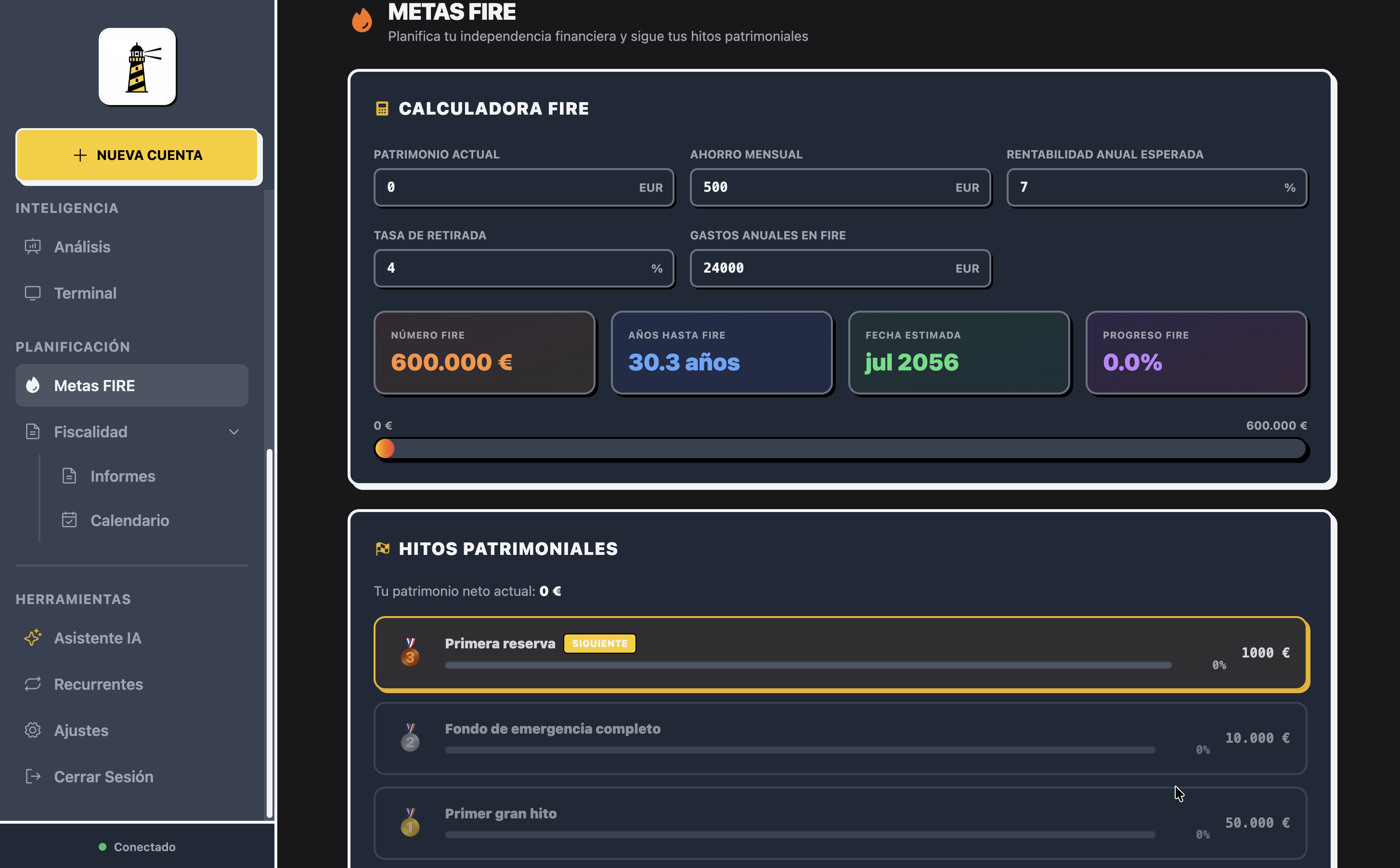The width and height of the screenshot is (1400, 868).
Task: Open Recurrentes tool
Action: click(132, 684)
